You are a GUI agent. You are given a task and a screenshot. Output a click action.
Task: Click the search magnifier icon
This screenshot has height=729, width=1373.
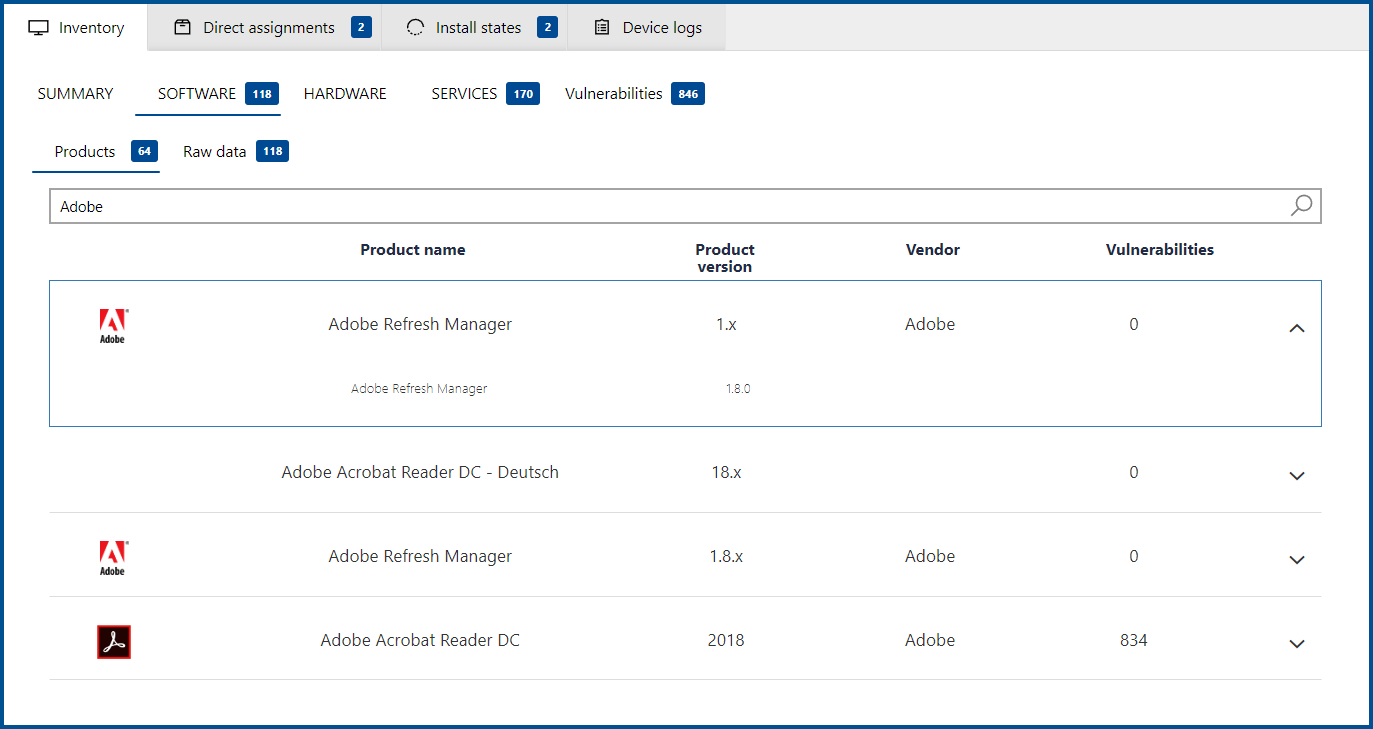pyautogui.click(x=1300, y=205)
